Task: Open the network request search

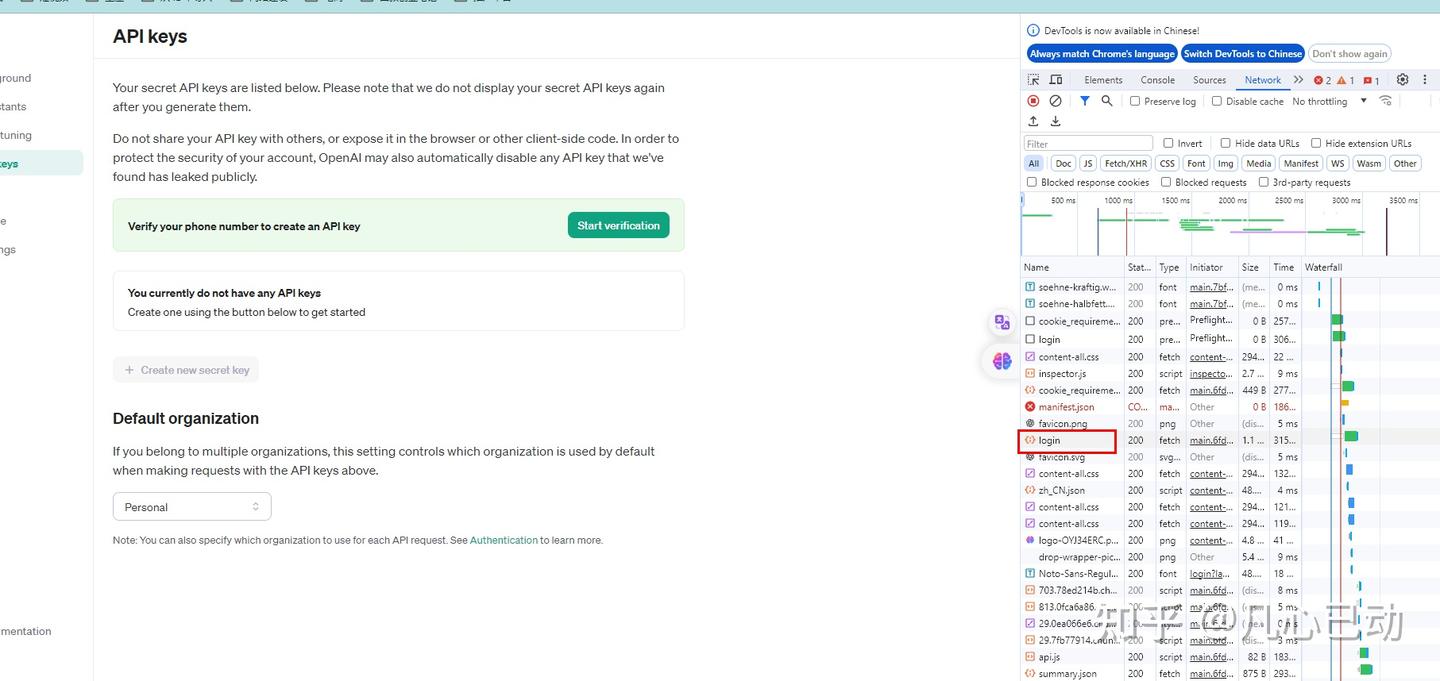Action: (x=1105, y=100)
